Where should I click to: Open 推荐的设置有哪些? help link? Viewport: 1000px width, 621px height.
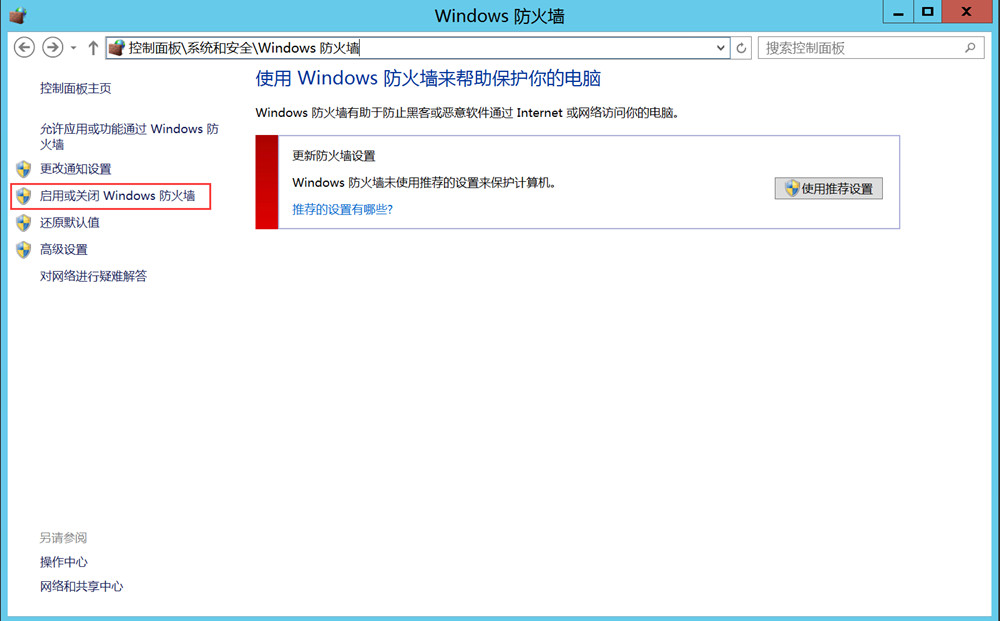pos(342,209)
